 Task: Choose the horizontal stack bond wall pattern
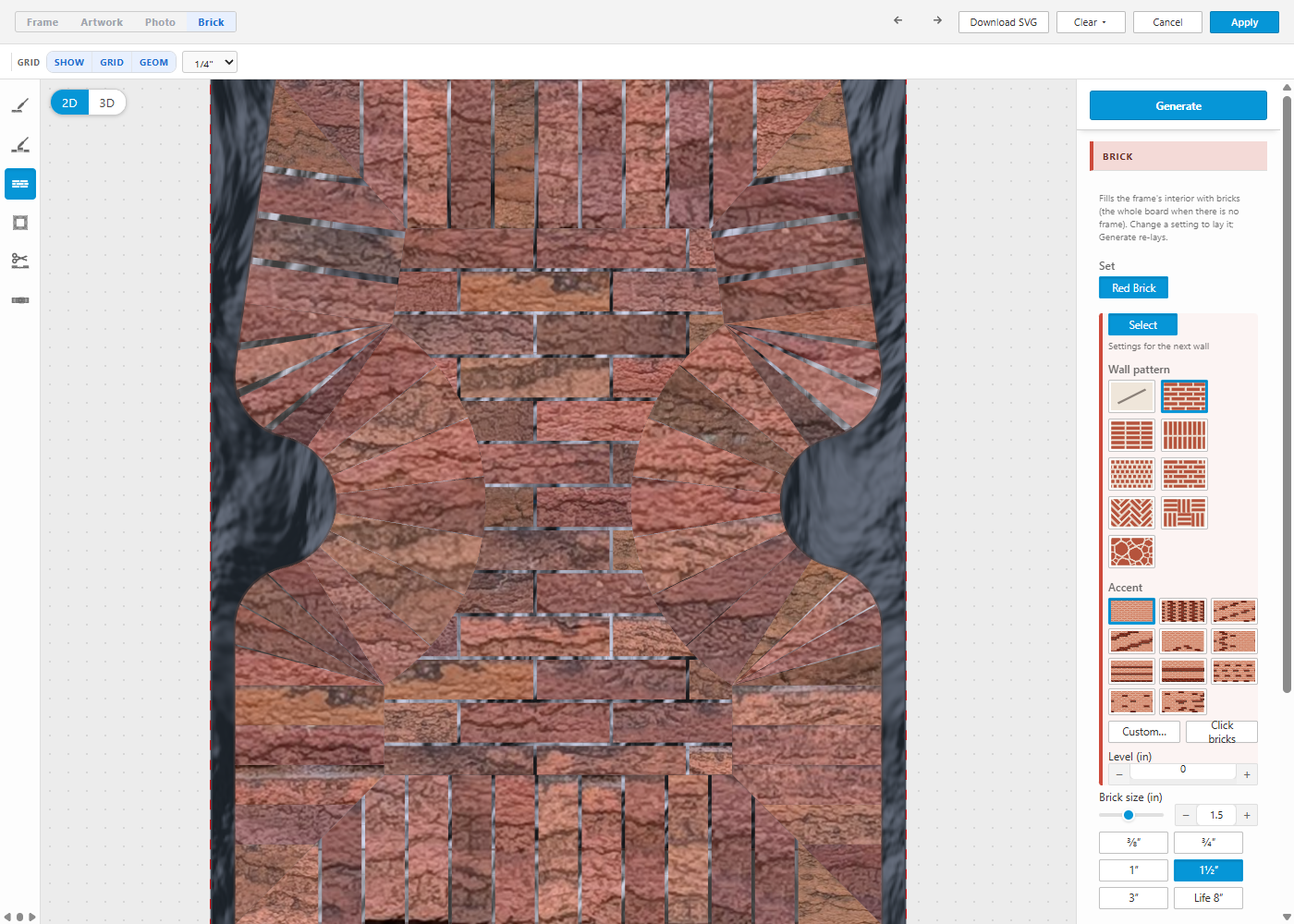pyautogui.click(x=1131, y=435)
